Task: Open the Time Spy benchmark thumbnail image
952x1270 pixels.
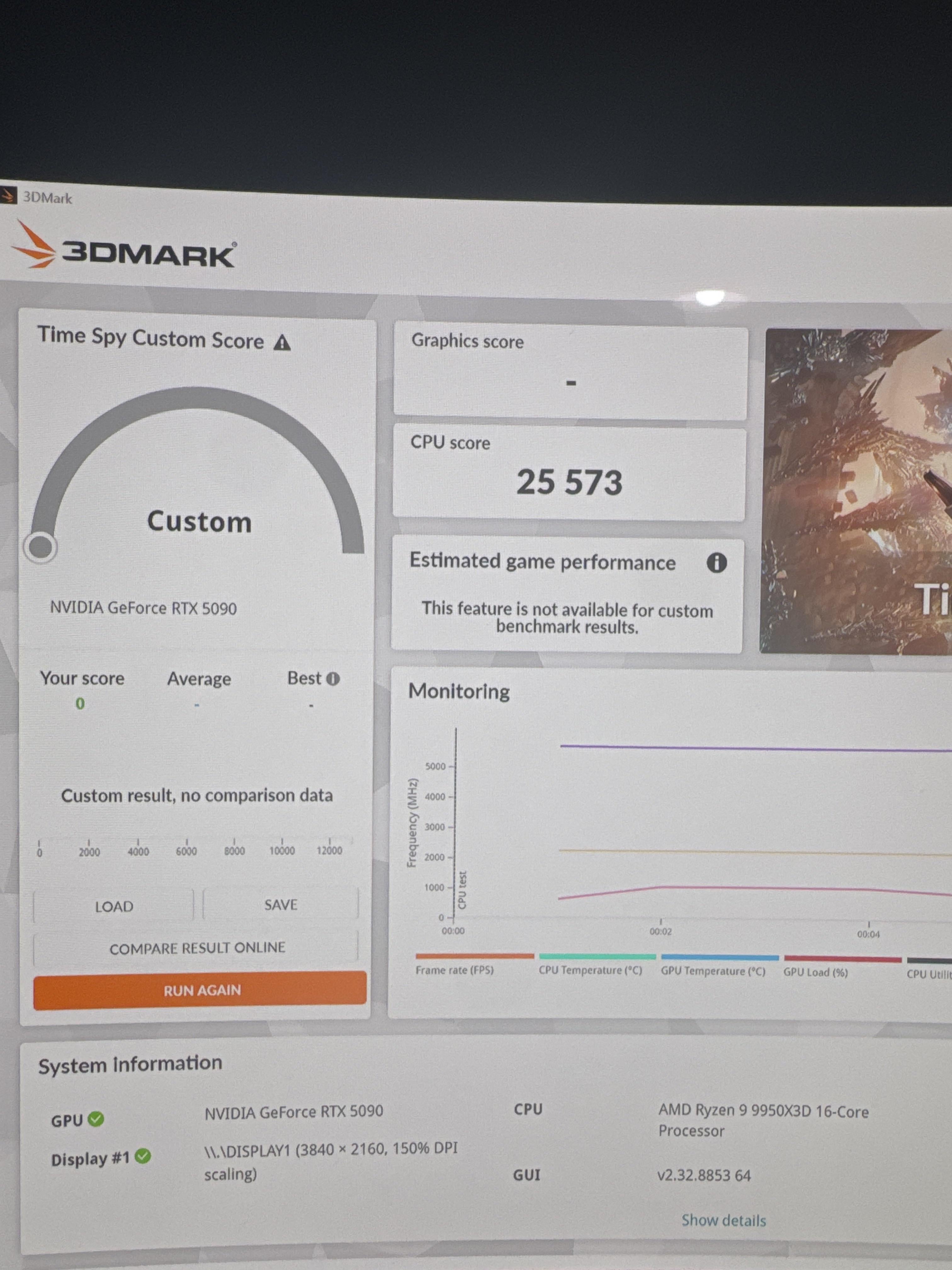Action: tap(857, 491)
